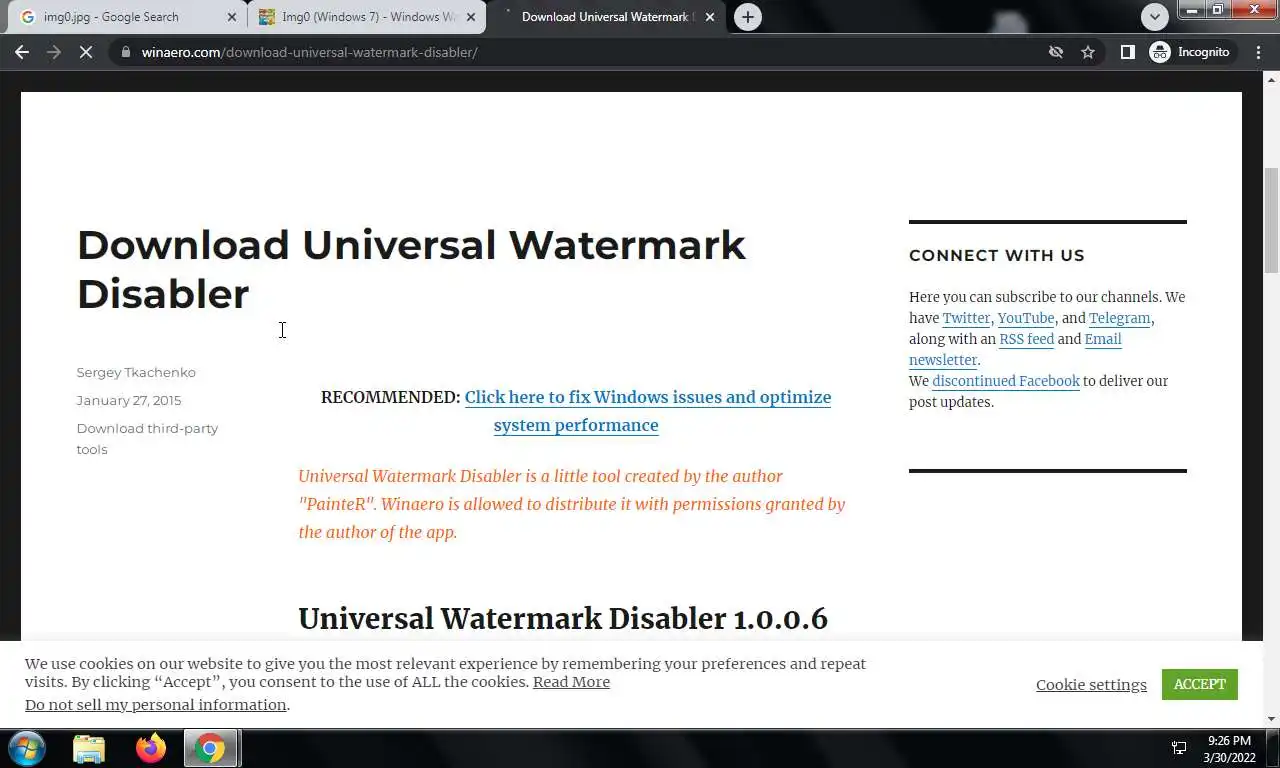Screen dimensions: 1280x768
Task: Open the Chrome three-dot menu
Action: click(1259, 52)
